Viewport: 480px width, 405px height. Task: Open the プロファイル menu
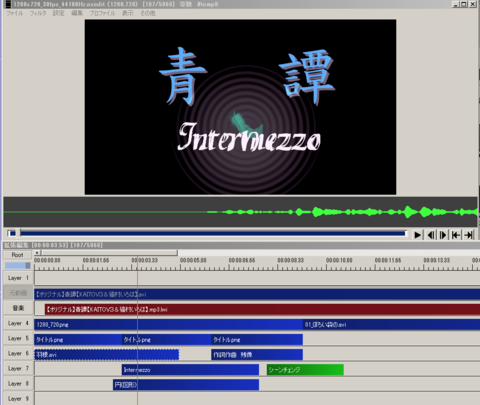pos(102,13)
